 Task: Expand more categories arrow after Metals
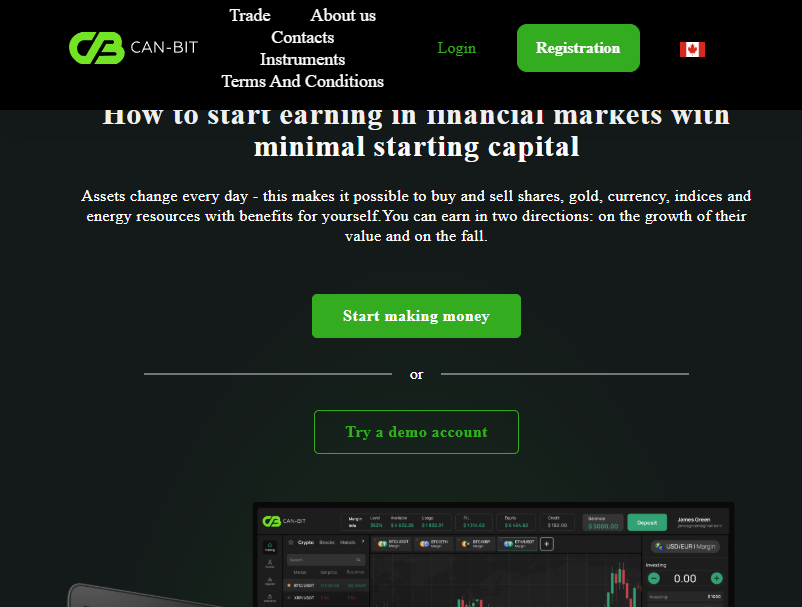(363, 542)
